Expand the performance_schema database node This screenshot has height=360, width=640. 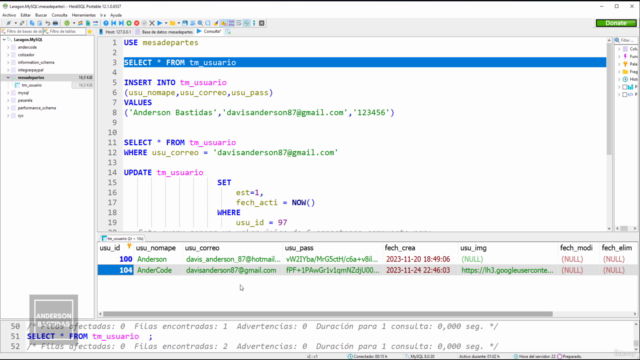tap(8, 108)
